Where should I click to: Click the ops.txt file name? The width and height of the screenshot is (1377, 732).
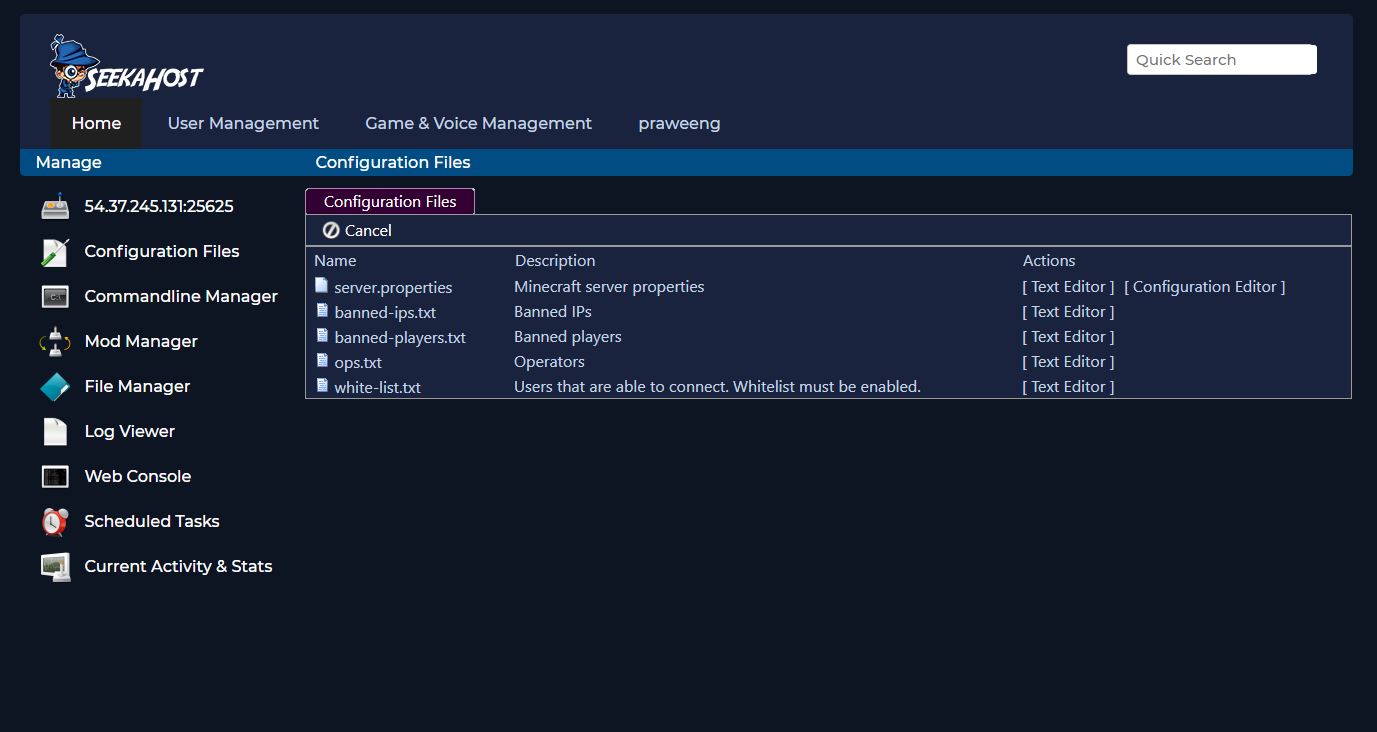[358, 363]
